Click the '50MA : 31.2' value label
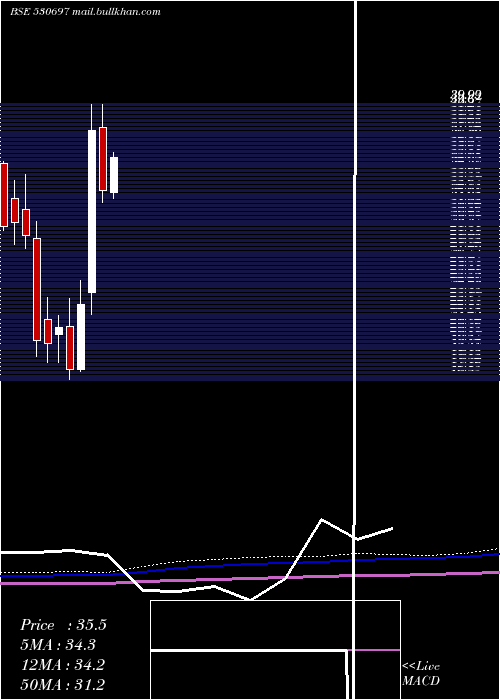Image resolution: width=500 pixels, height=700 pixels. click(63, 684)
